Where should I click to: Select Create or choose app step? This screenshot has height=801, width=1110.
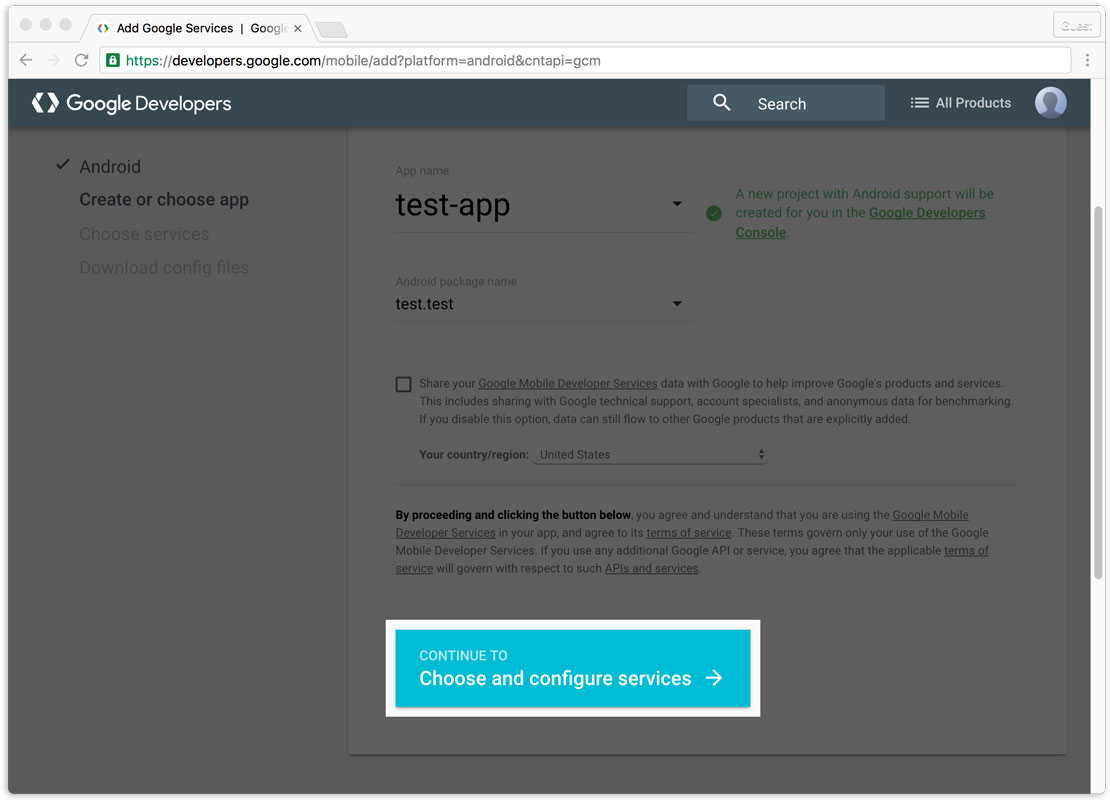[164, 200]
